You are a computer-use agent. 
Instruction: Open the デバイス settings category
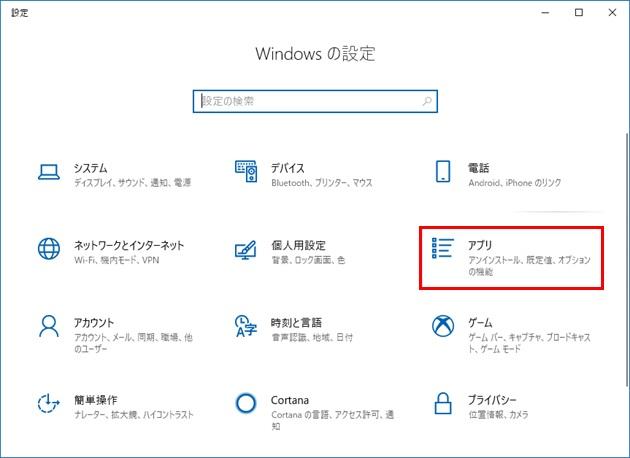click(x=288, y=168)
